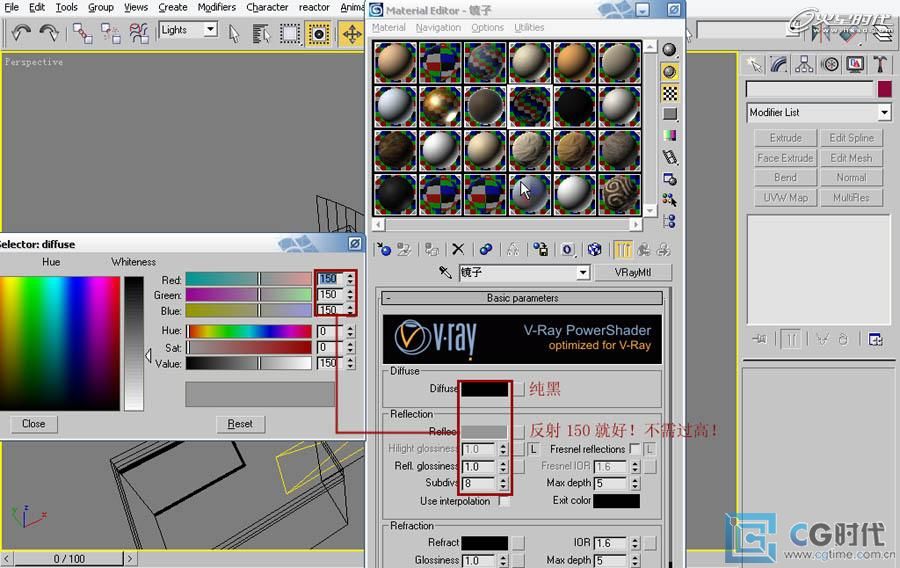Click the Select by Name icon

click(262, 33)
